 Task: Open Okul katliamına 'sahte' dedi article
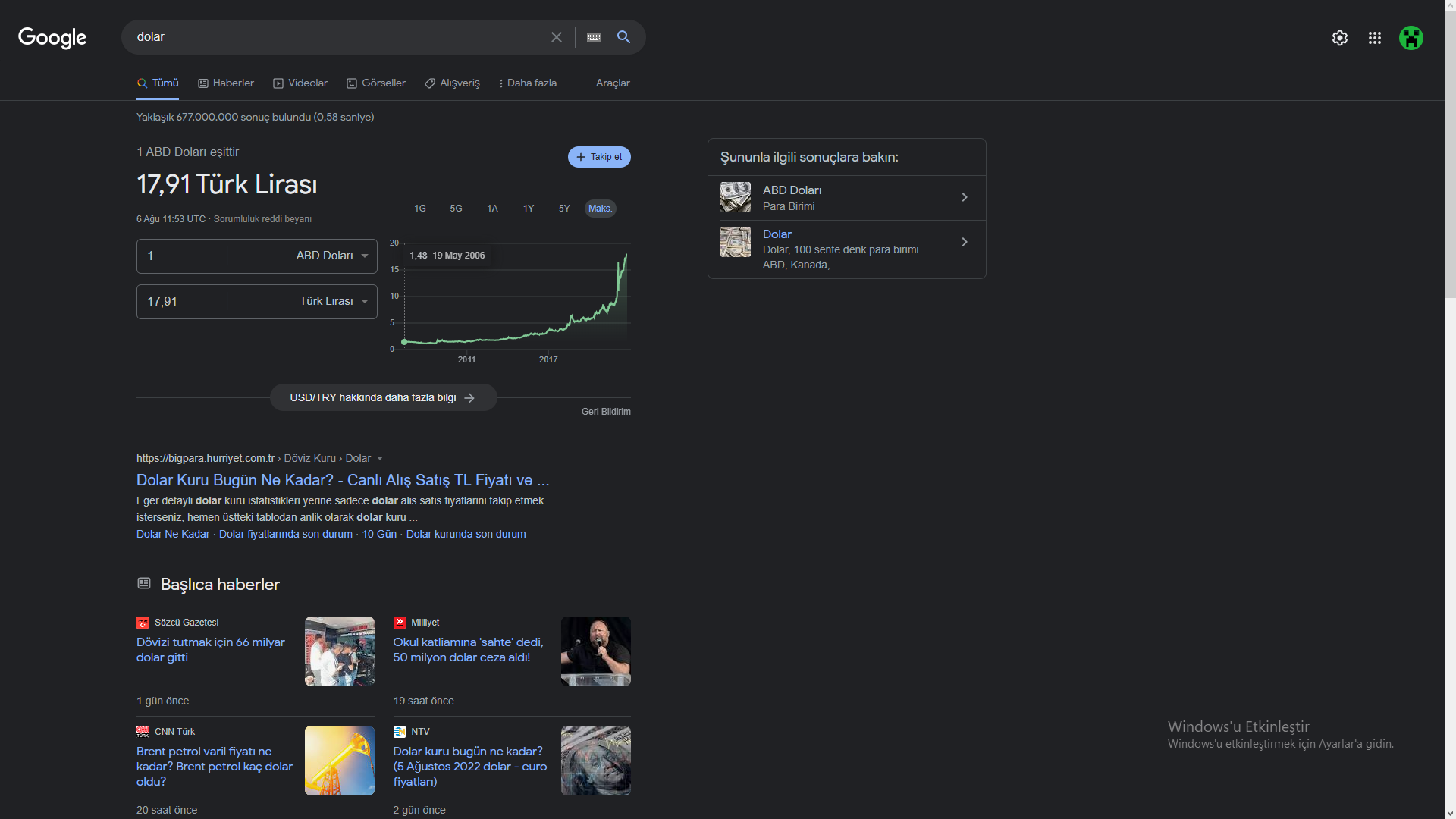click(468, 650)
